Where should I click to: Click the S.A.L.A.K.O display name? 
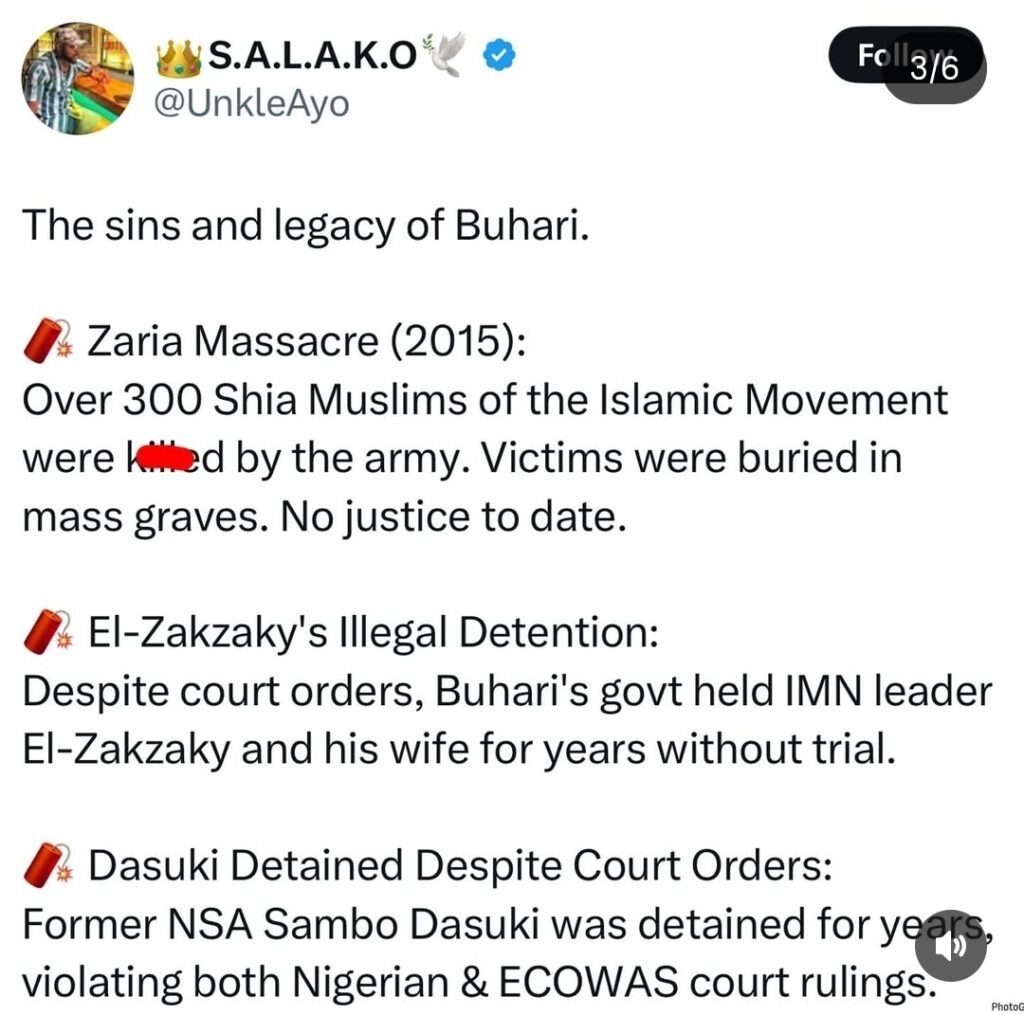(312, 58)
